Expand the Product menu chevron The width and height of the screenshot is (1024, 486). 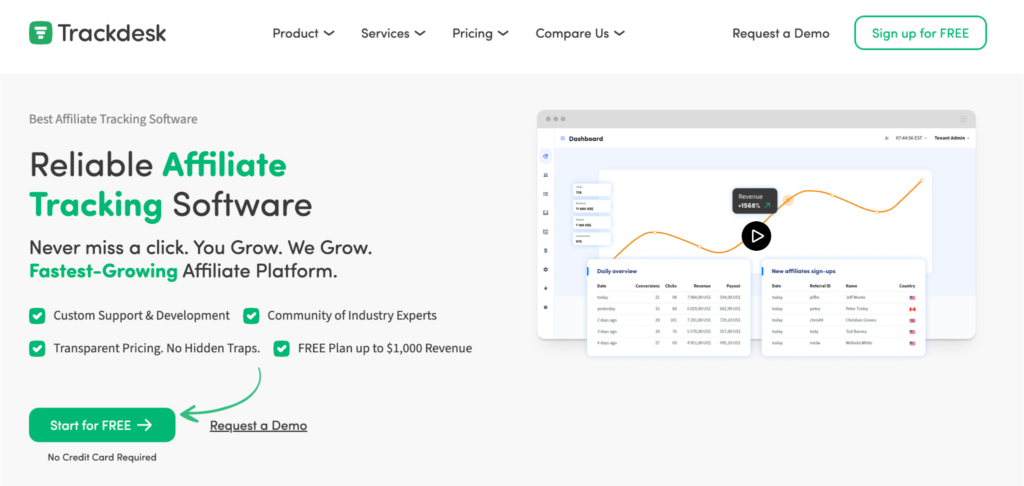(329, 33)
